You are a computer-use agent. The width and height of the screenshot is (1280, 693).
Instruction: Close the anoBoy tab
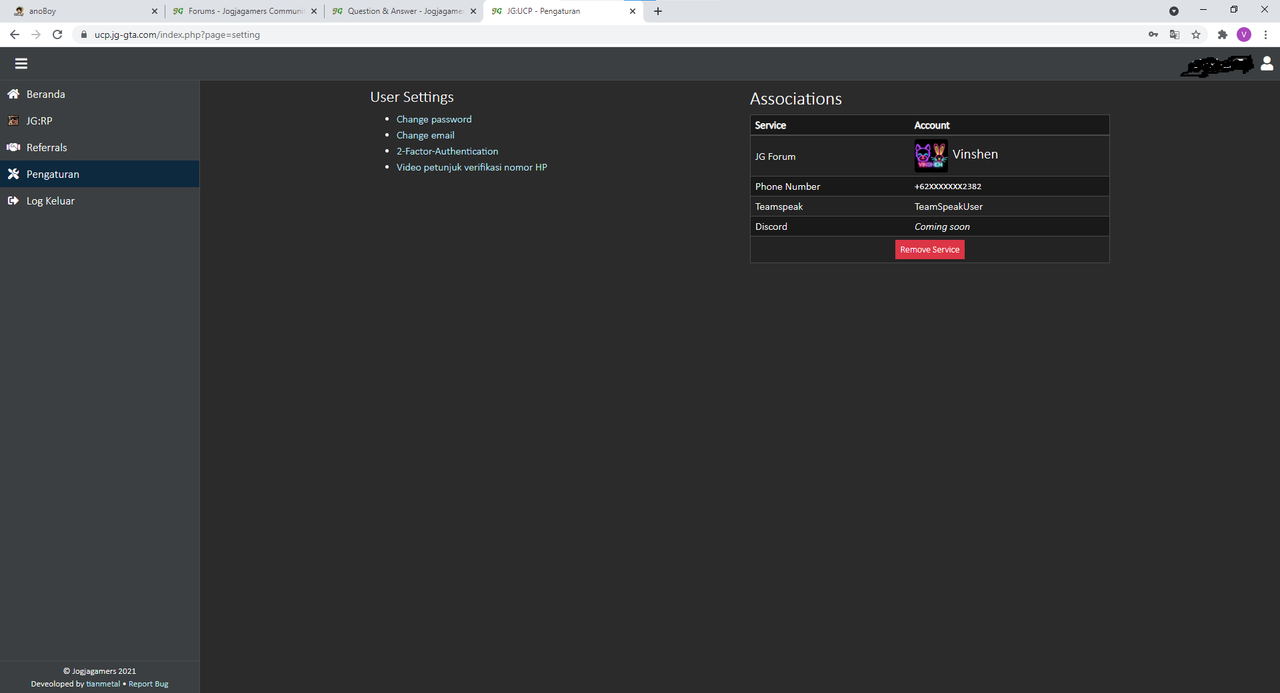click(x=154, y=11)
